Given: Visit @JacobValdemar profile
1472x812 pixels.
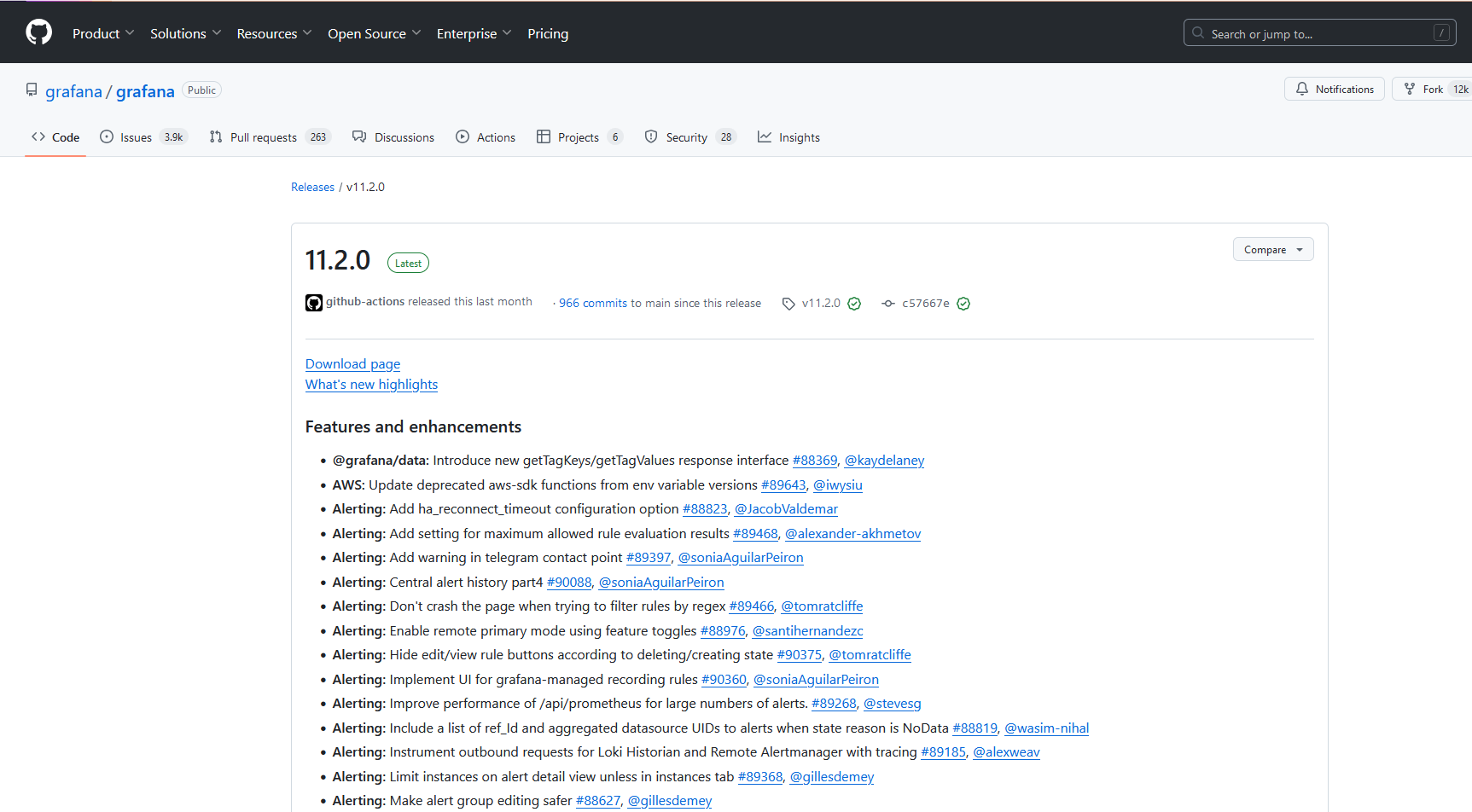Looking at the screenshot, I should click(786, 509).
